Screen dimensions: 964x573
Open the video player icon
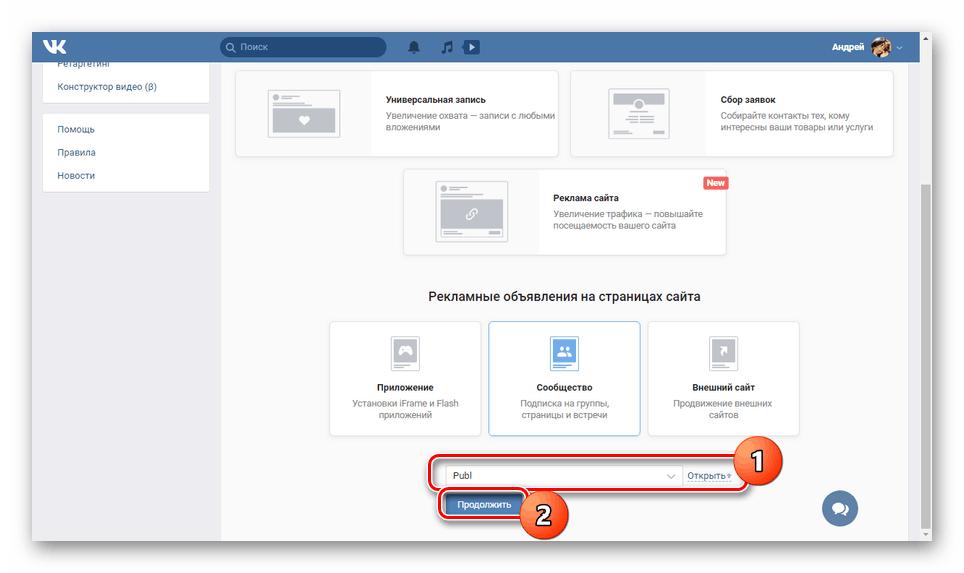point(472,47)
